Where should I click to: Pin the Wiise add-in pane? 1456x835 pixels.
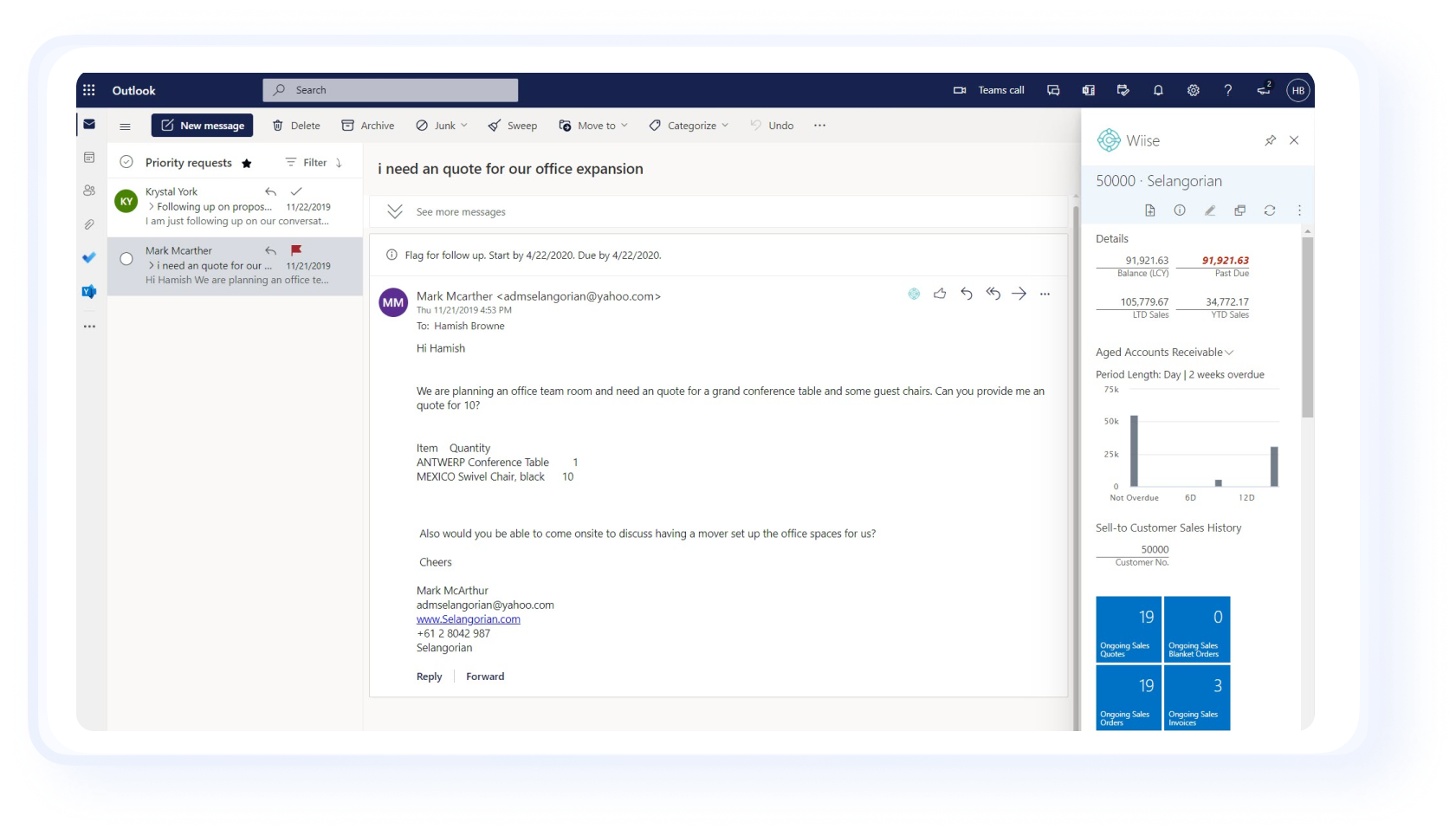pos(1270,140)
